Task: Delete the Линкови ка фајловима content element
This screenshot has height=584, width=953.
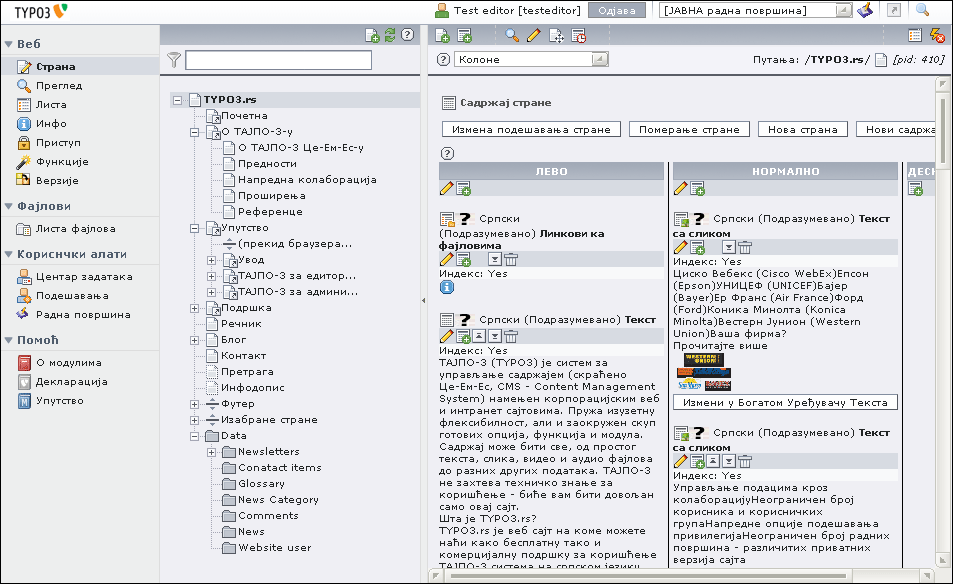Action: pos(511,259)
